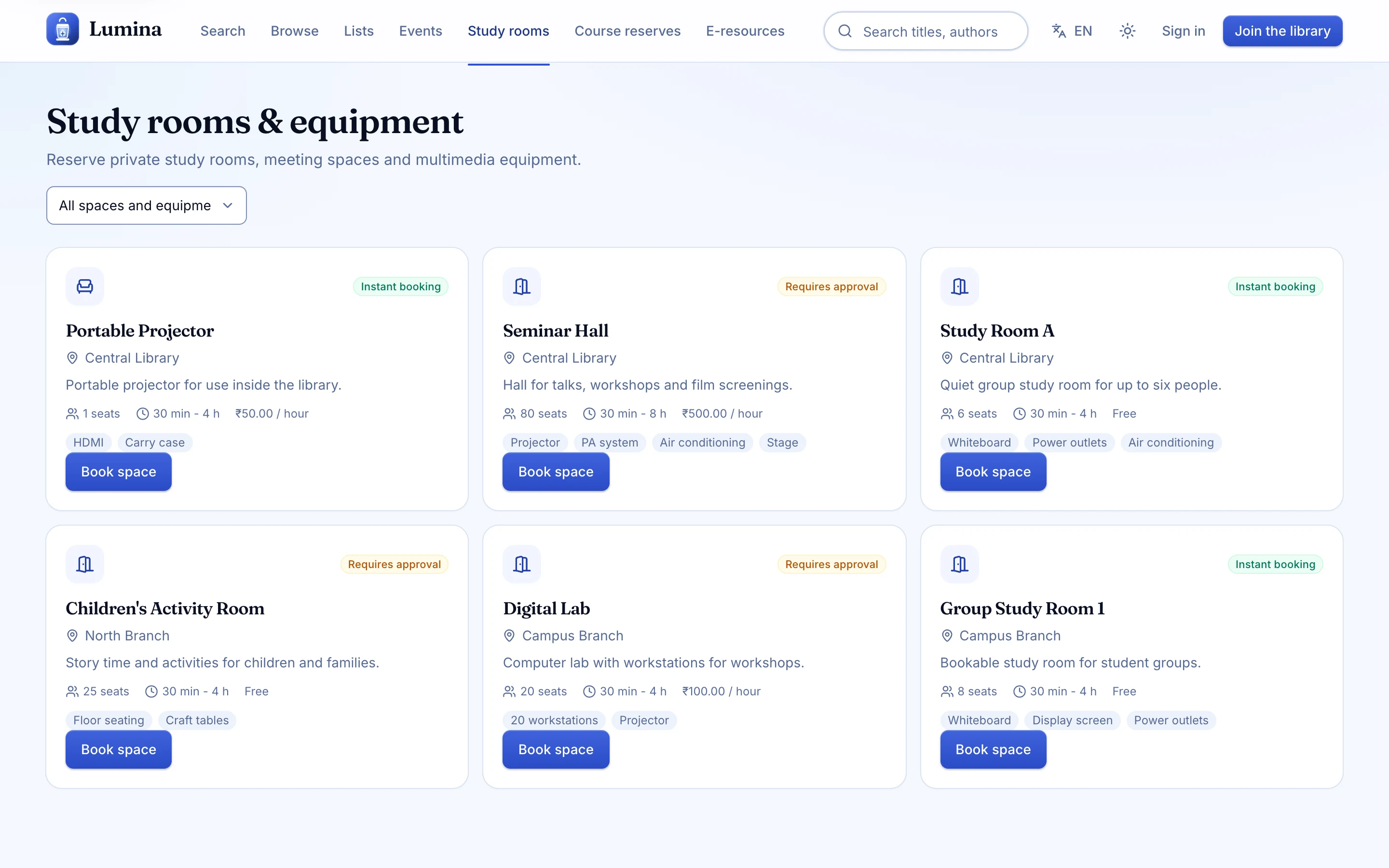Open the EN language selector
Image resolution: width=1389 pixels, height=868 pixels.
click(1072, 31)
